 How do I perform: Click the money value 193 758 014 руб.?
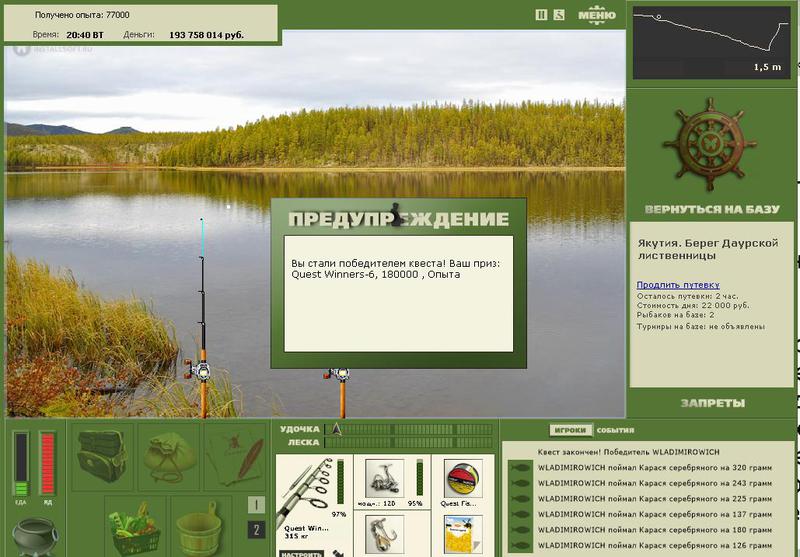206,35
